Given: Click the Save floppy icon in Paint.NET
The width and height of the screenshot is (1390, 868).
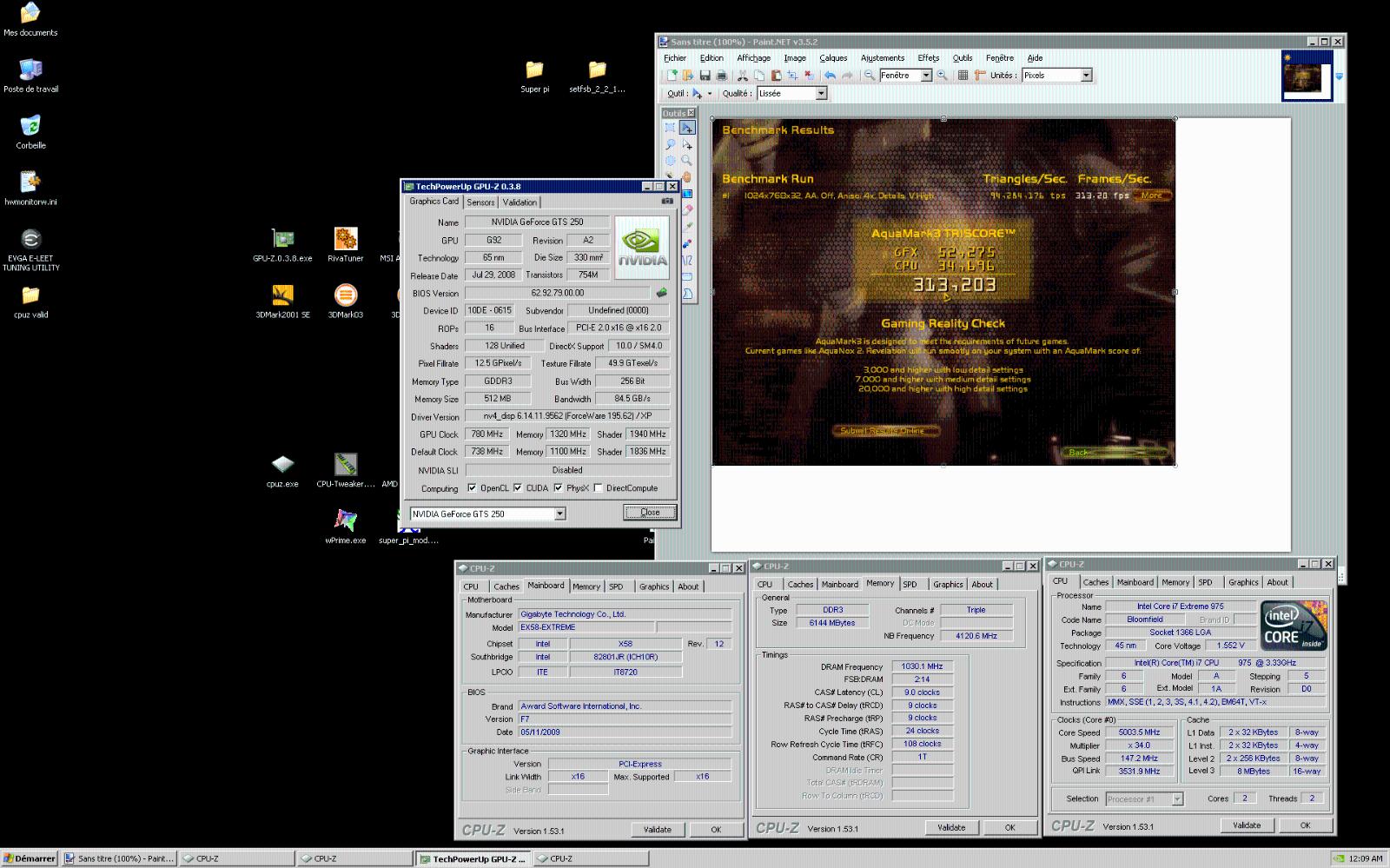Looking at the screenshot, I should tap(705, 76).
